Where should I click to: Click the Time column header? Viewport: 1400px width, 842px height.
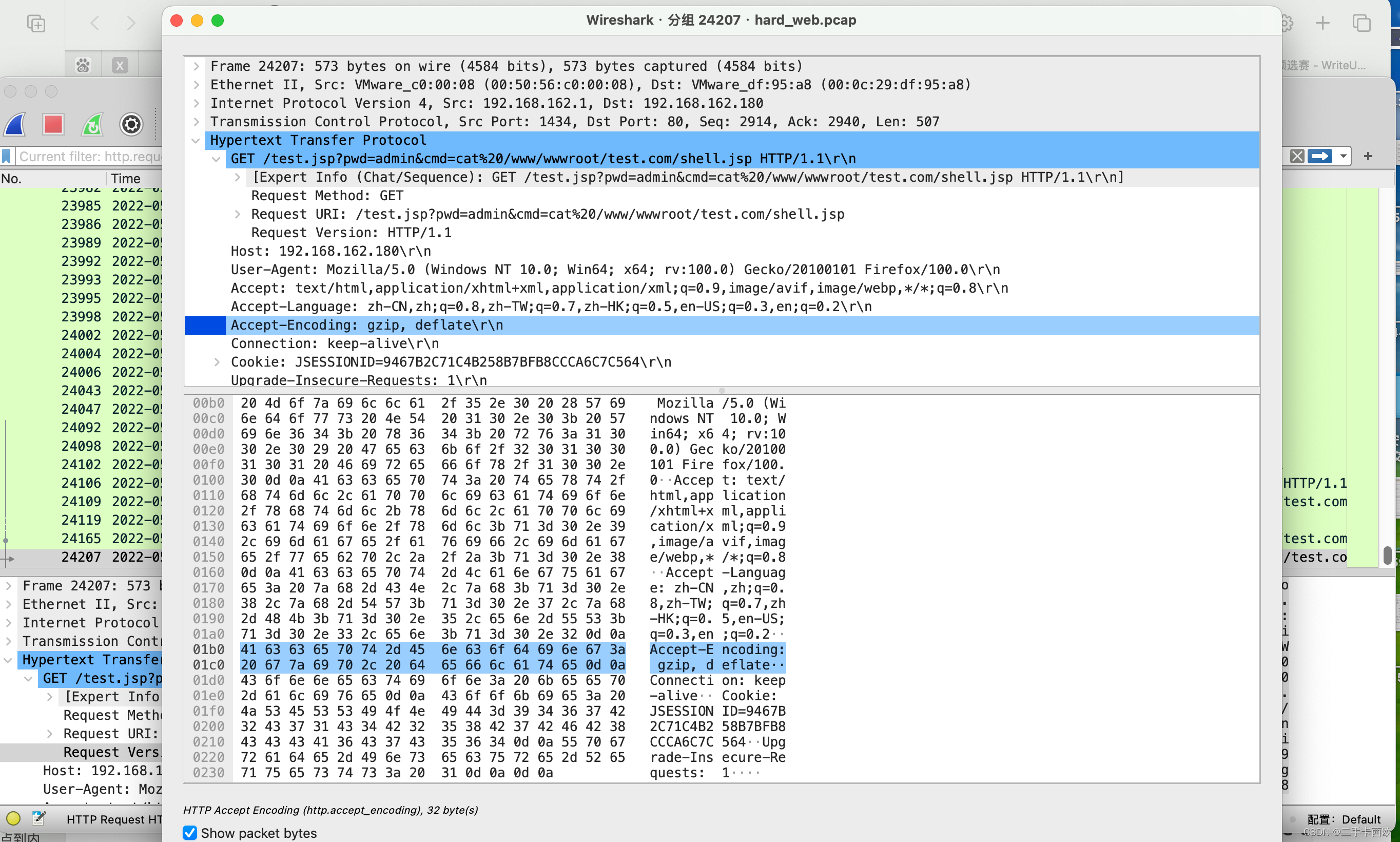(x=125, y=178)
